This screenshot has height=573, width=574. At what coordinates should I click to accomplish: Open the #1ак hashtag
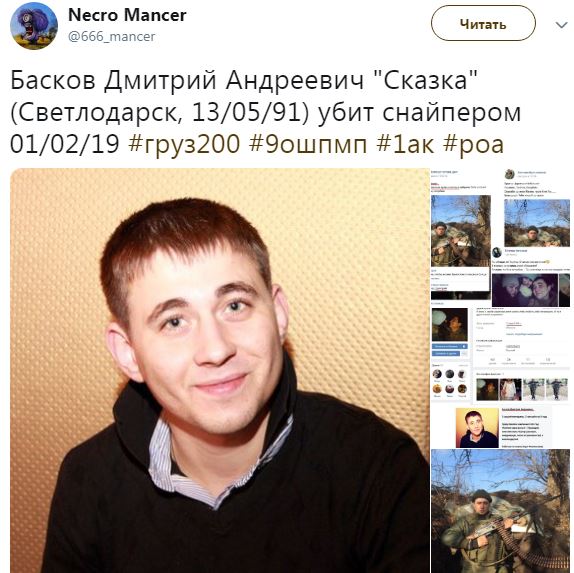pyautogui.click(x=405, y=144)
